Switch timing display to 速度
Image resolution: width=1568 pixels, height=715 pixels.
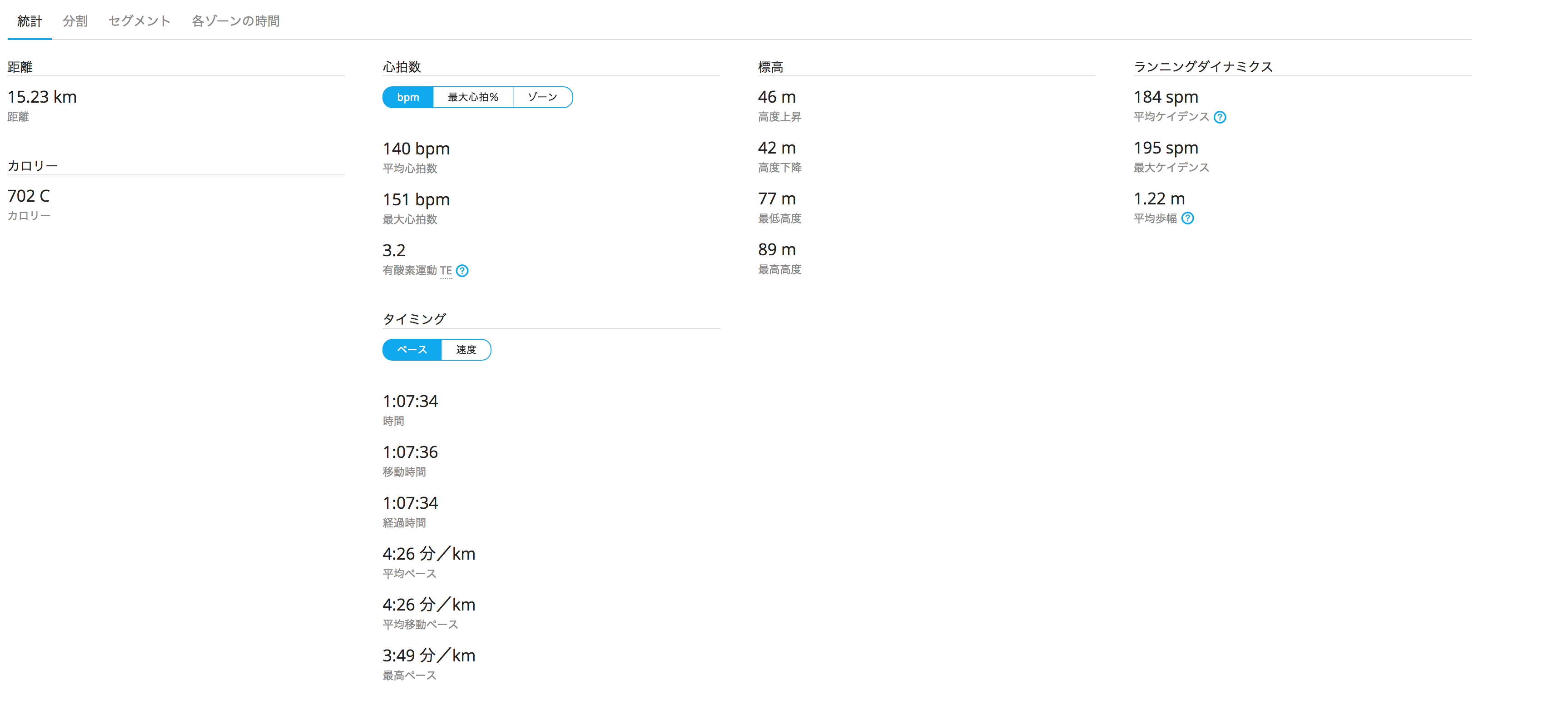(x=466, y=350)
